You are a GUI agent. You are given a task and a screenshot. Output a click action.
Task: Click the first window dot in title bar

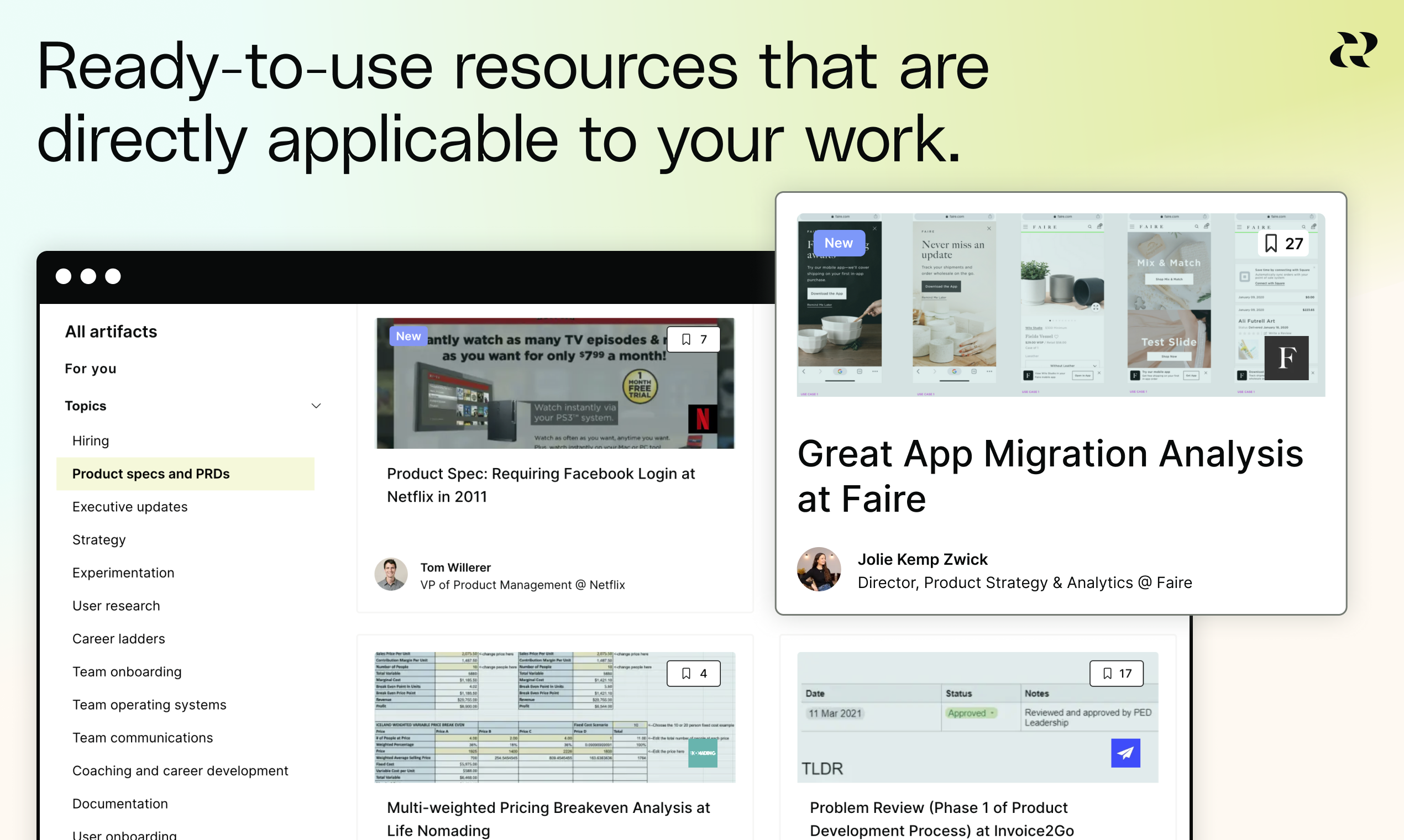[x=64, y=276]
